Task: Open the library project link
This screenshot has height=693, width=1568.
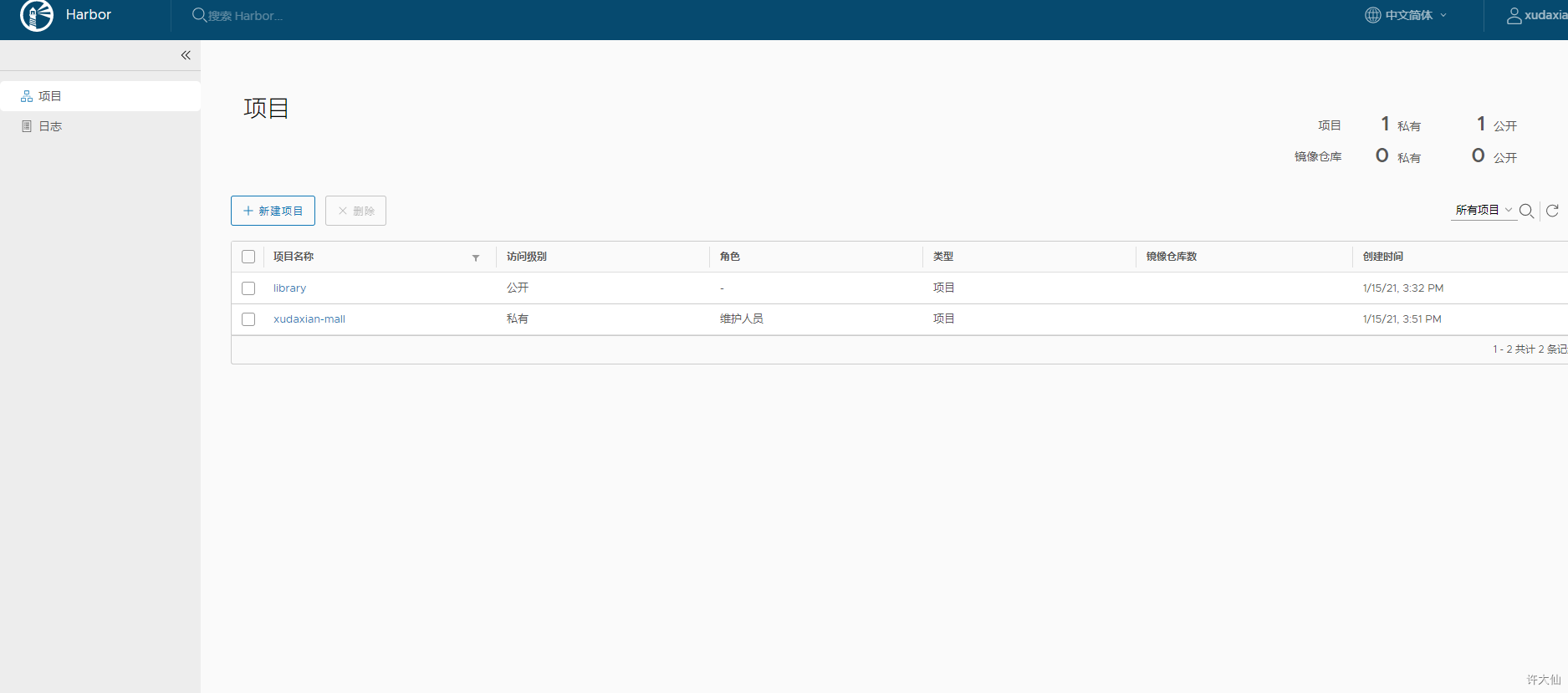Action: pyautogui.click(x=289, y=288)
